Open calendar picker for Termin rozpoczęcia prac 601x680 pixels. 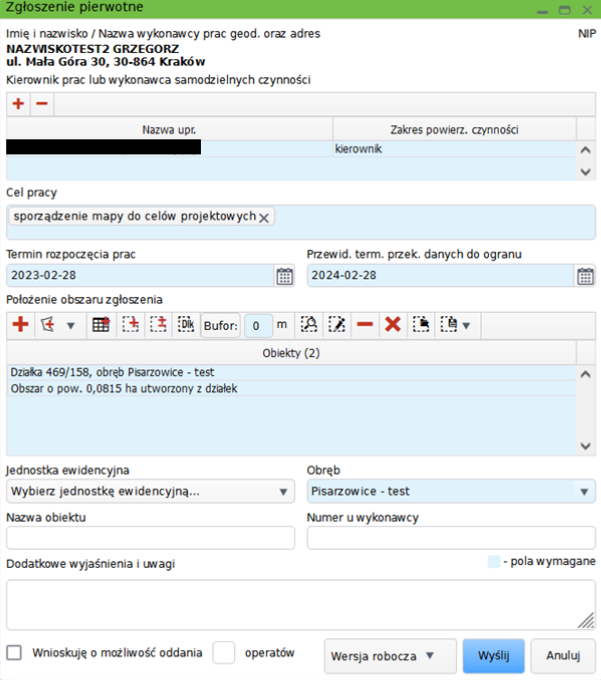[x=284, y=276]
